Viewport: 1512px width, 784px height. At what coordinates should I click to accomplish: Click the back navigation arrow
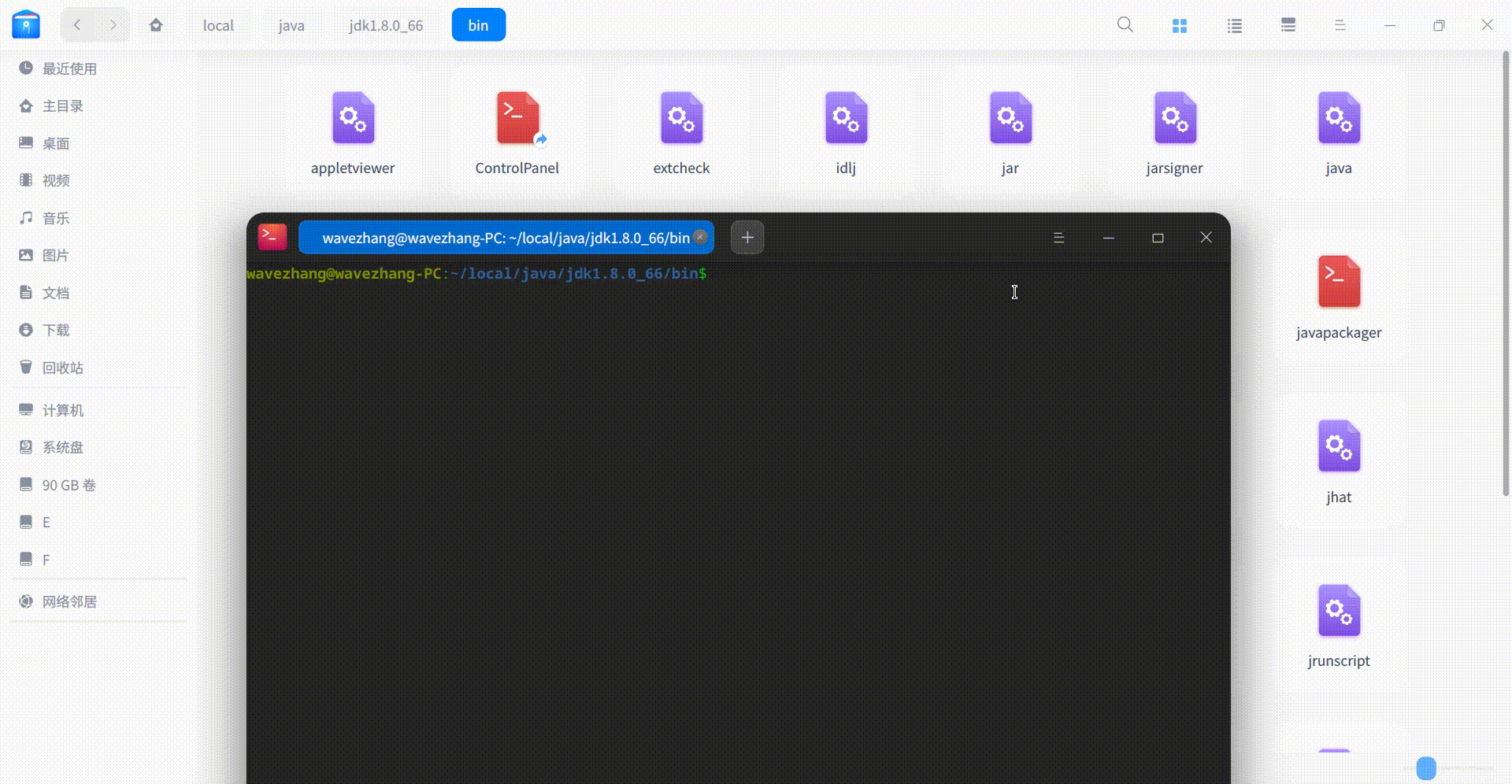point(76,24)
